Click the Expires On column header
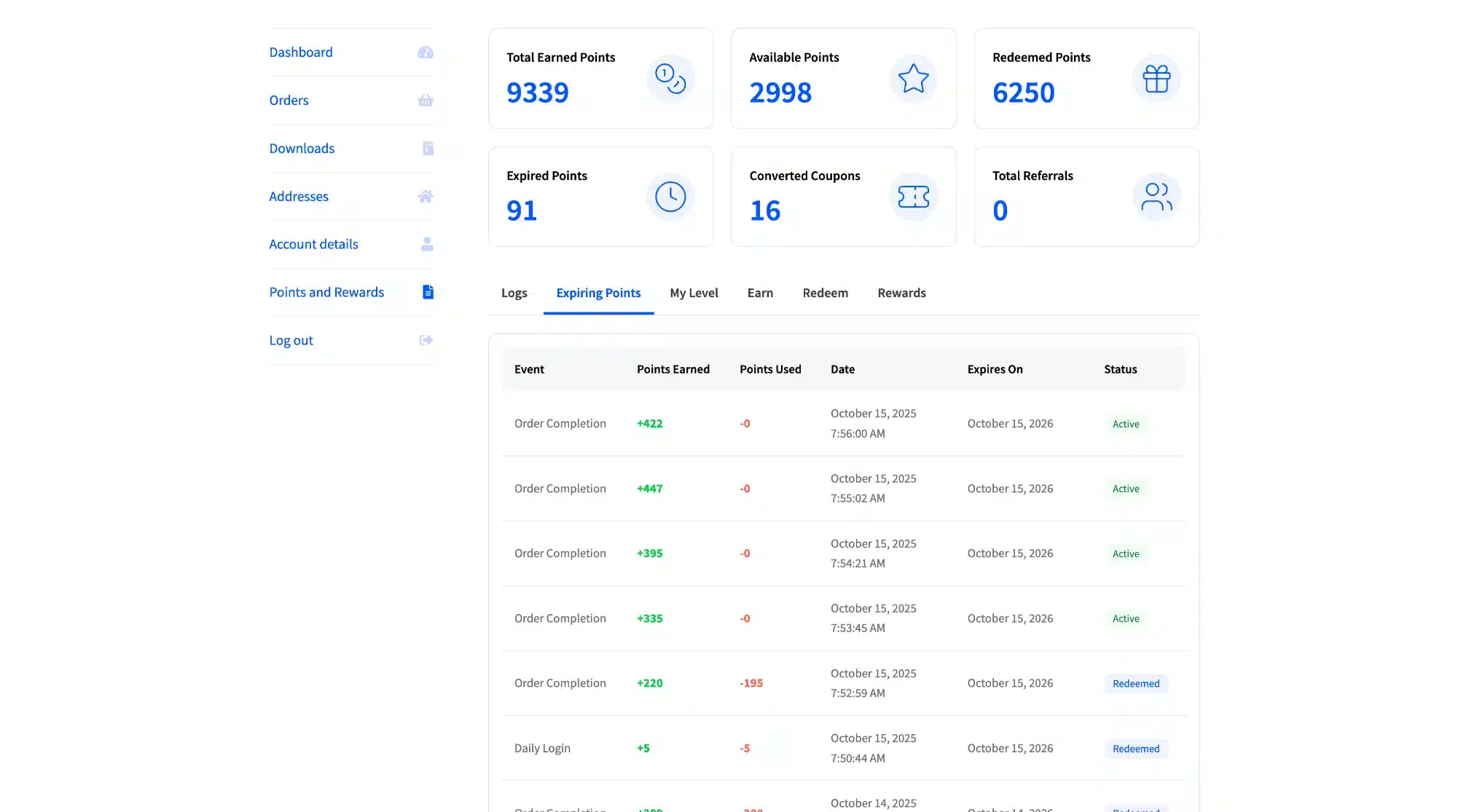This screenshot has width=1469, height=812. click(x=995, y=369)
